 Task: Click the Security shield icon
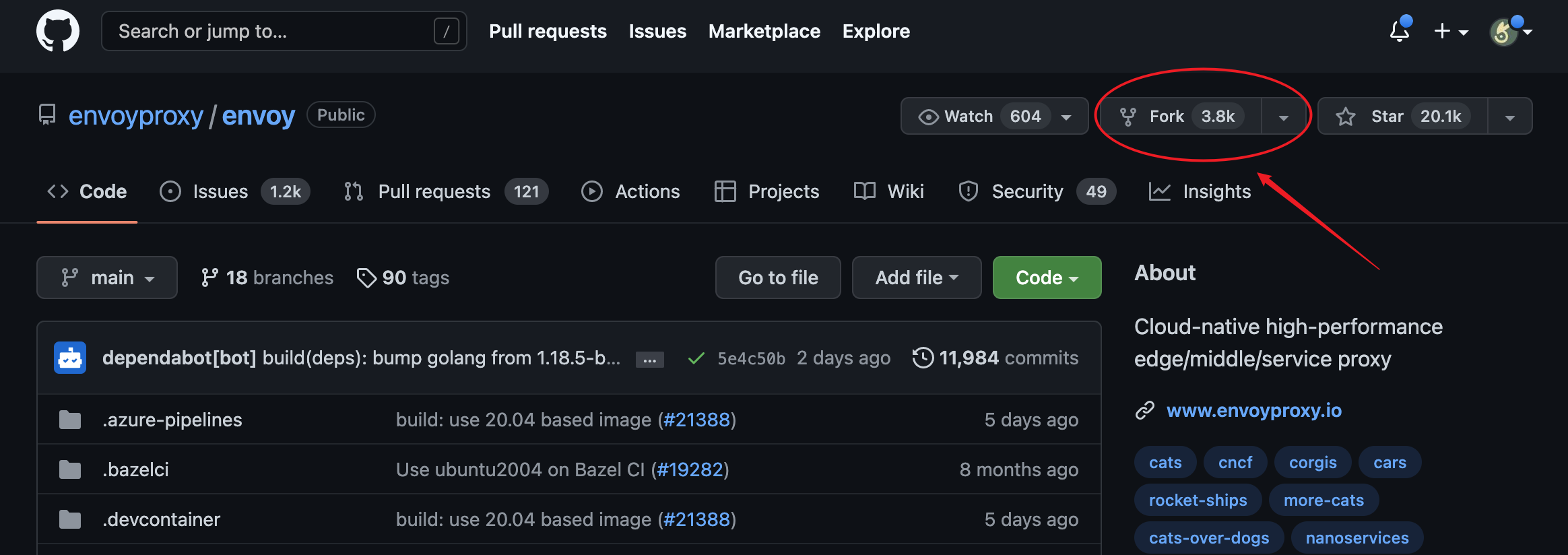pos(968,191)
